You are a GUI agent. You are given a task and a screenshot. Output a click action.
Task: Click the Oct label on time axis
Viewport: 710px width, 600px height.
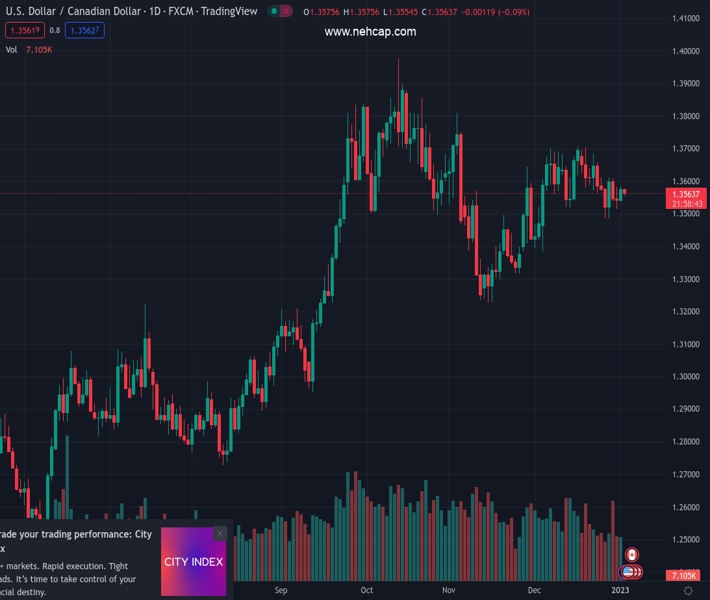[367, 590]
